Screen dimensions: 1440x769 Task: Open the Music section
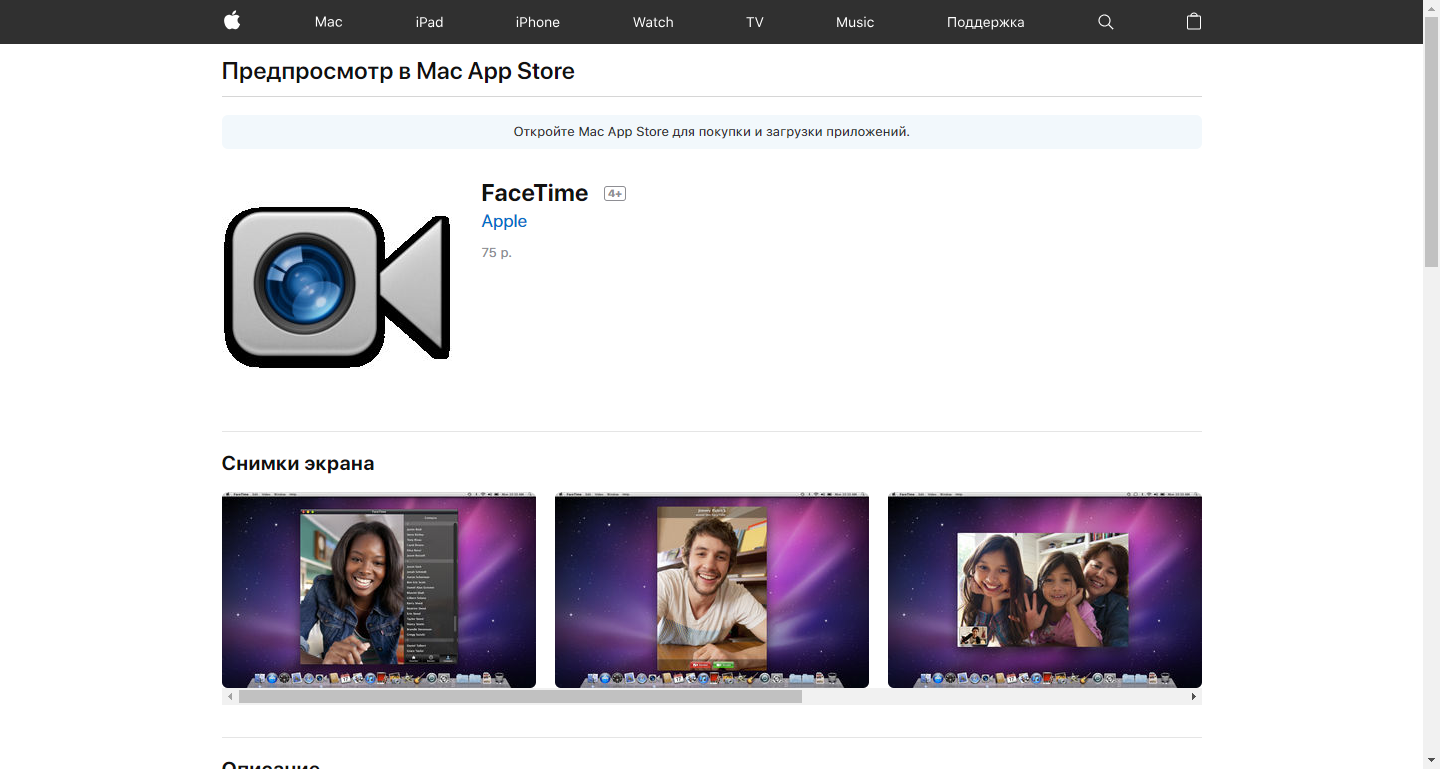(x=854, y=21)
